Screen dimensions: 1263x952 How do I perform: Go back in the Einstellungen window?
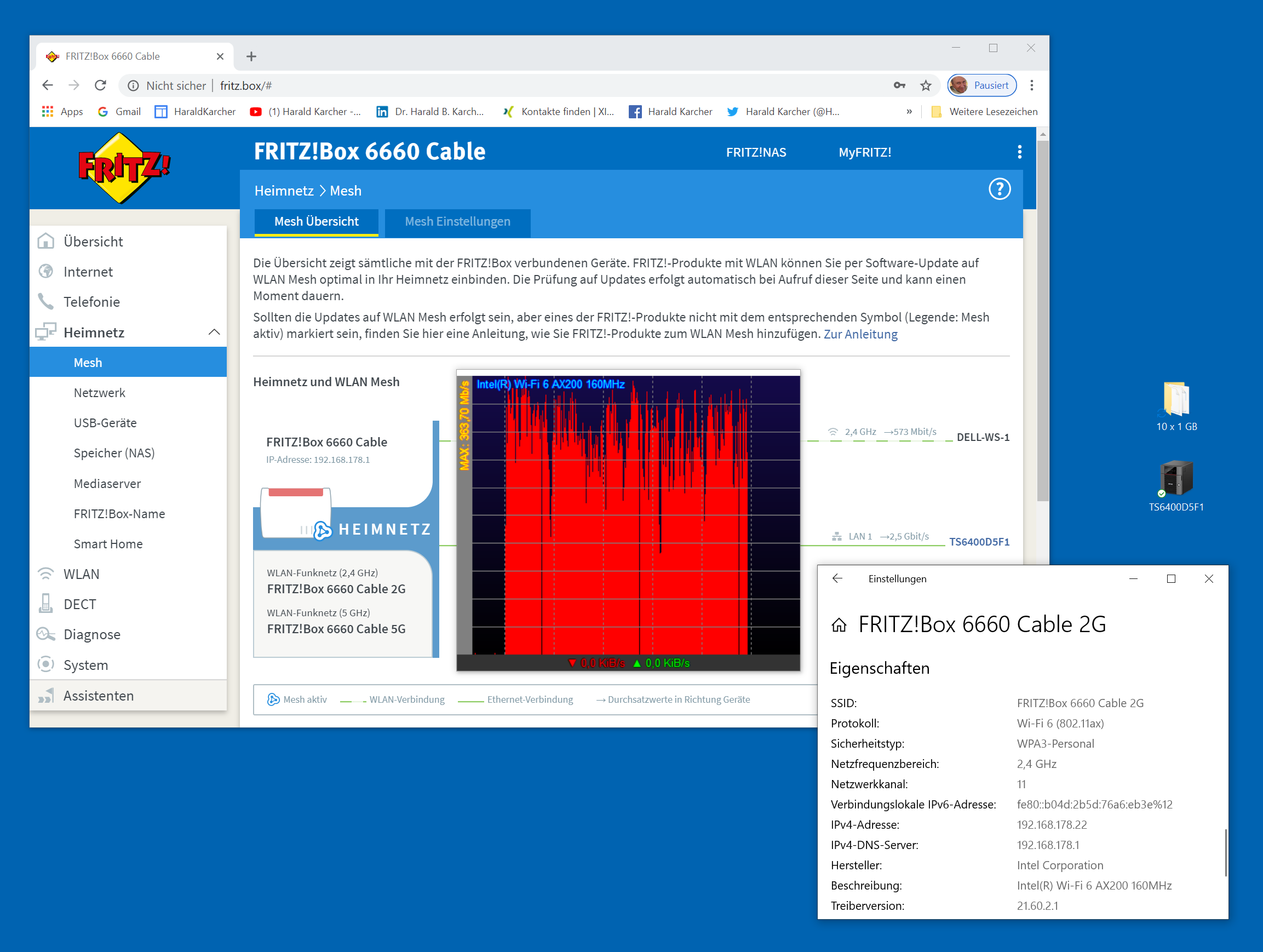(837, 578)
